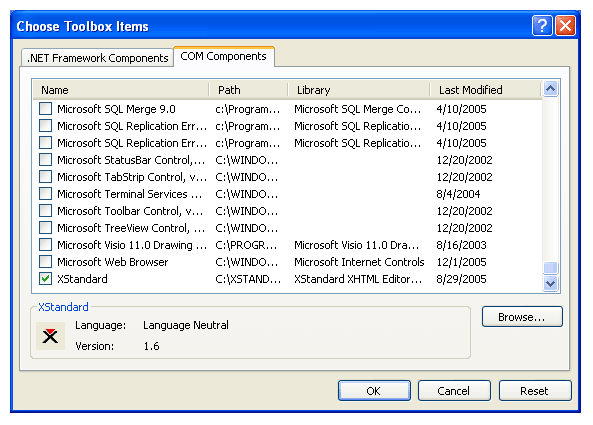Sort by the Library column header
593x425 pixels.
[x=359, y=90]
